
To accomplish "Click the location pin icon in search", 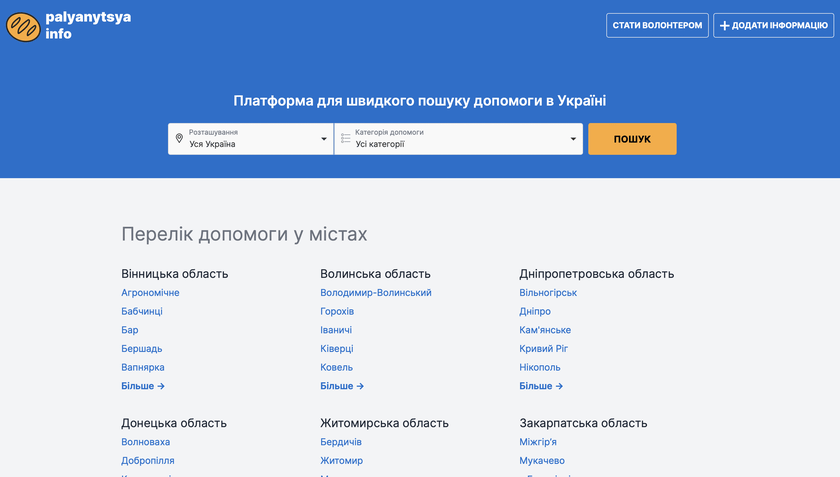I will (x=179, y=139).
